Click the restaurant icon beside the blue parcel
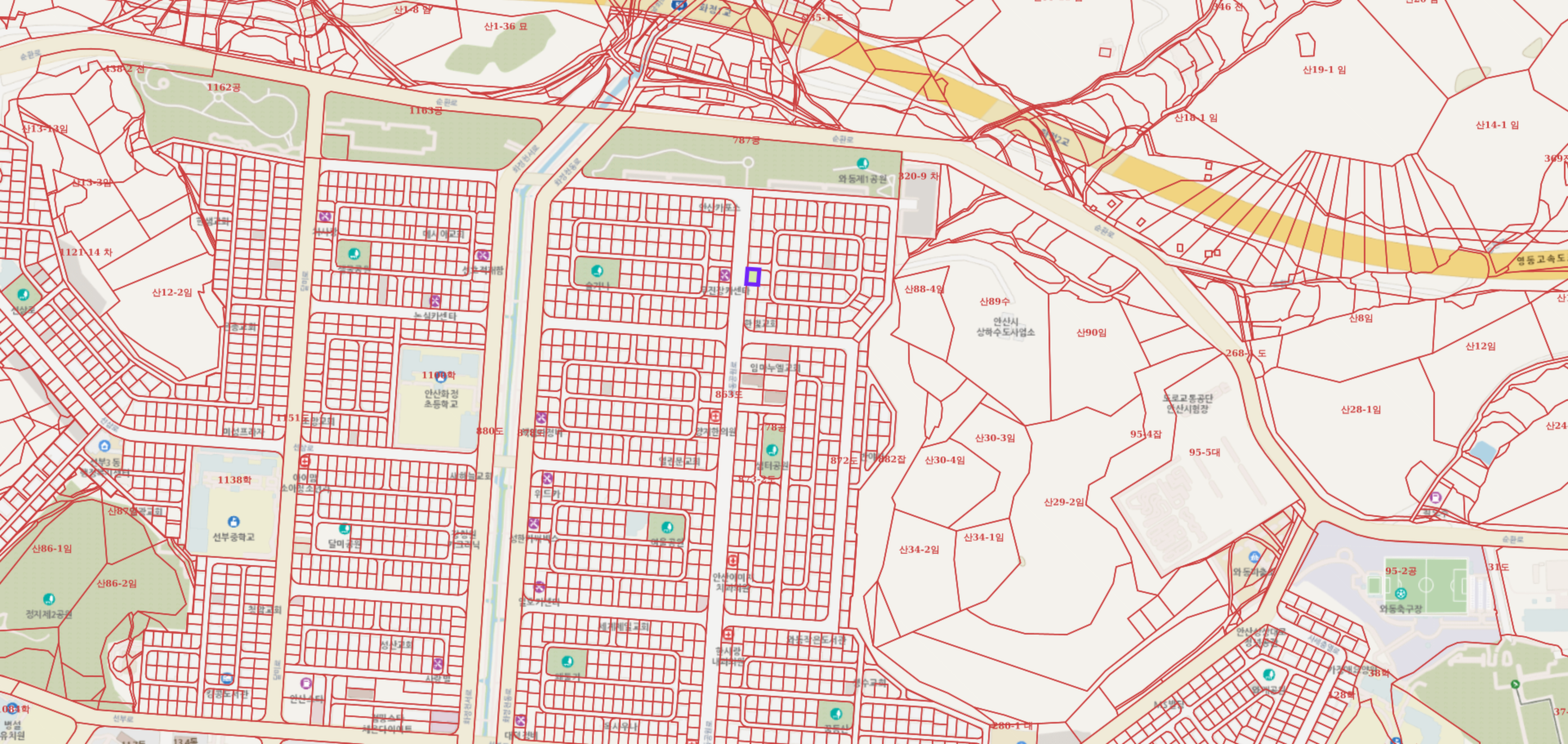 point(724,275)
